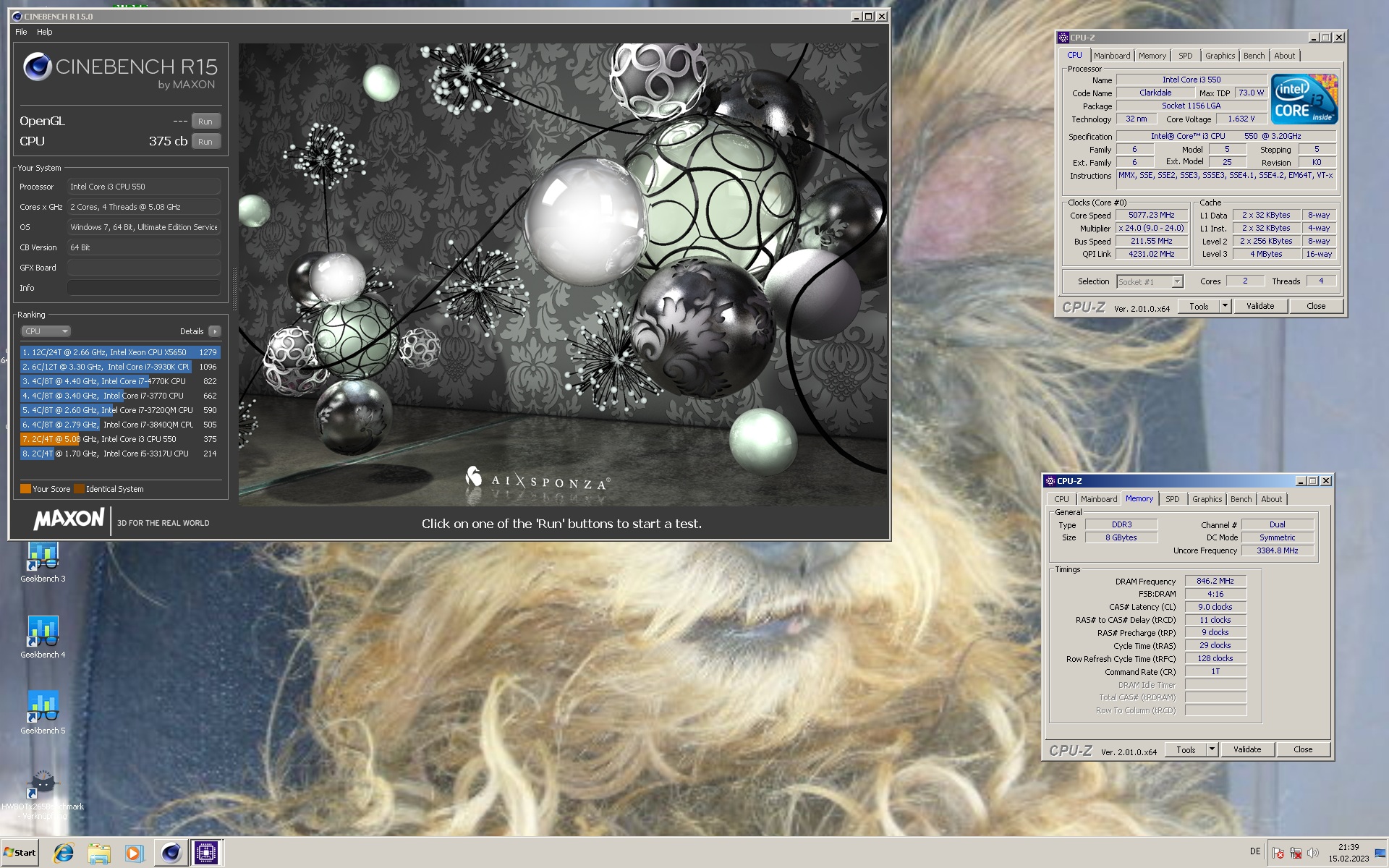Run the OpenGL test

click(x=205, y=122)
